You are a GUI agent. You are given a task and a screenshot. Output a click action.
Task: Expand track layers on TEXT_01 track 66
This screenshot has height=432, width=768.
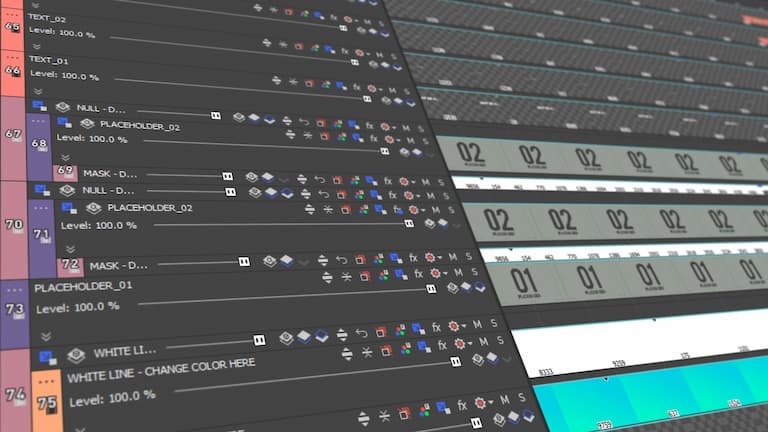(276, 80)
